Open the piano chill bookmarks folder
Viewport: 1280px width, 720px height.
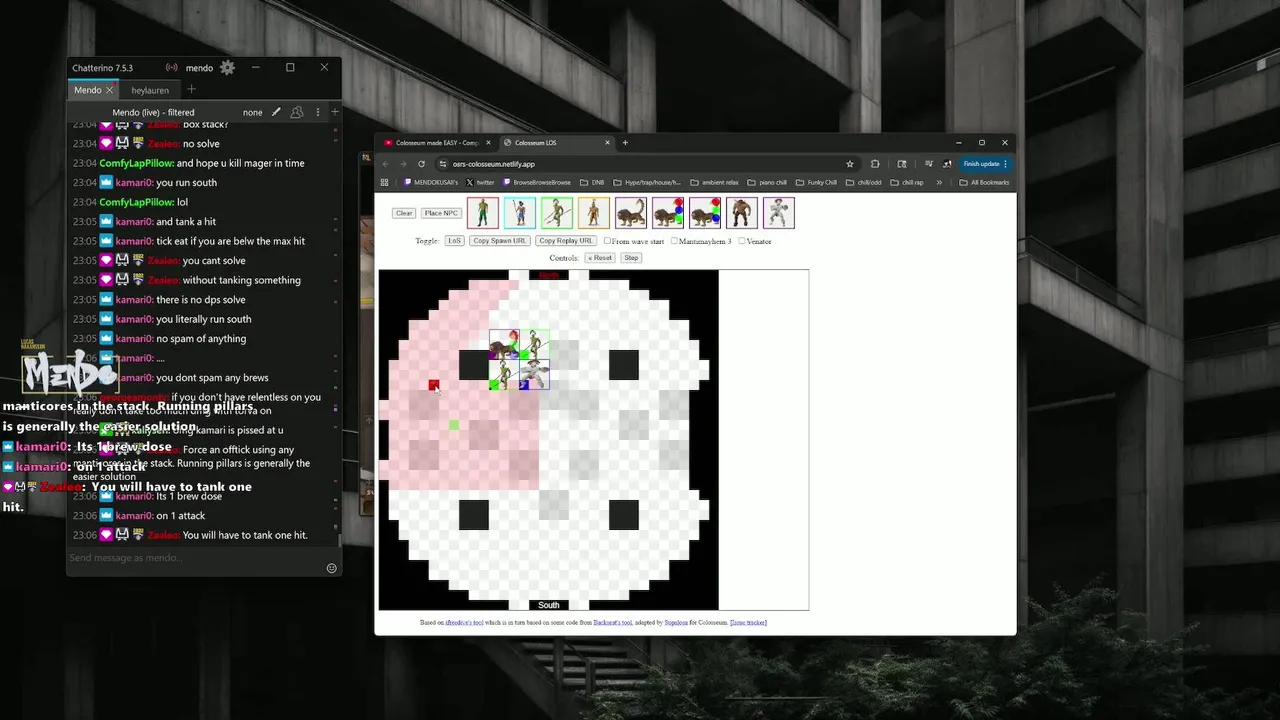[x=768, y=183]
